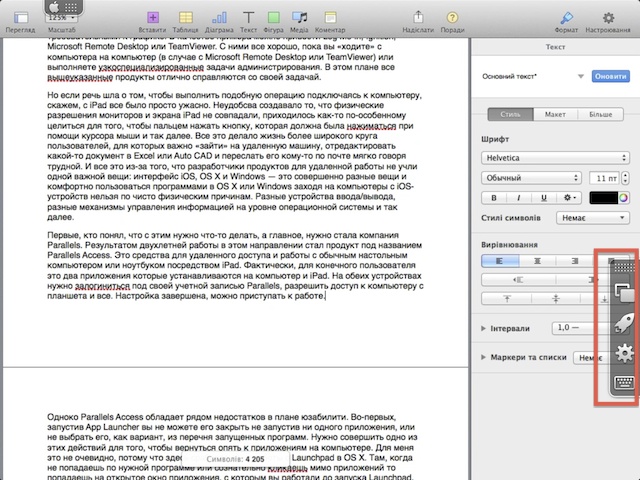Show keyboard via sidebar keyboard icon

coord(624,383)
